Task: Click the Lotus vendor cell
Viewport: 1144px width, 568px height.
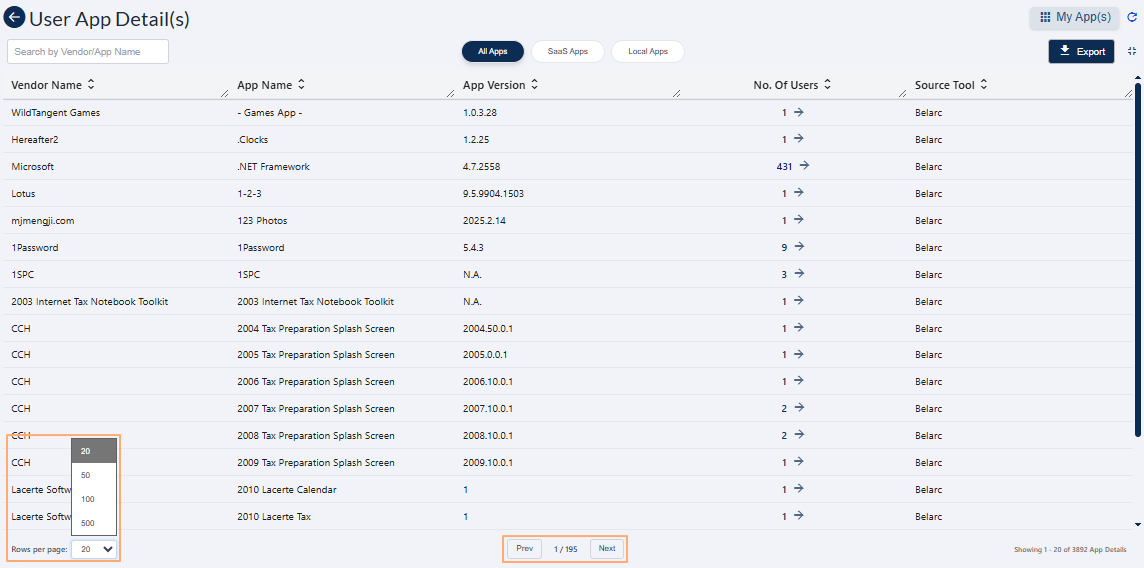Action: coord(23,193)
